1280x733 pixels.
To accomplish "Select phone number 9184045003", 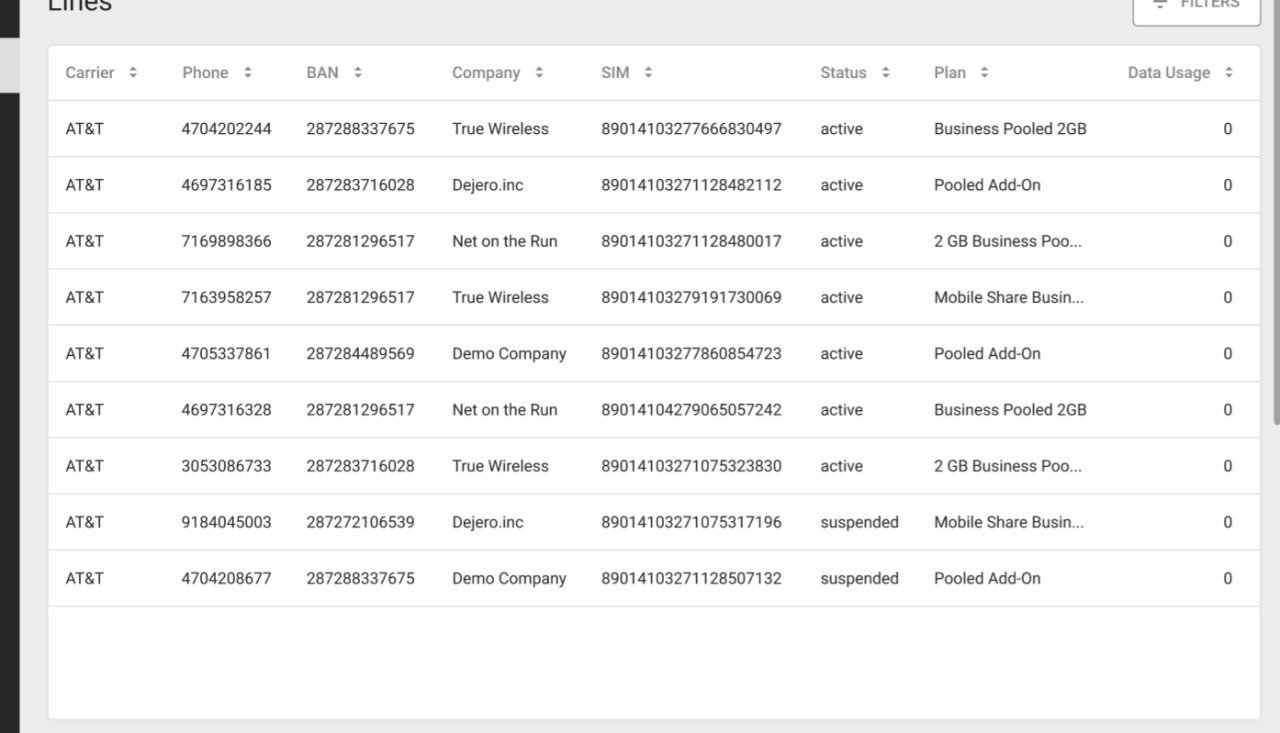I will 227,522.
